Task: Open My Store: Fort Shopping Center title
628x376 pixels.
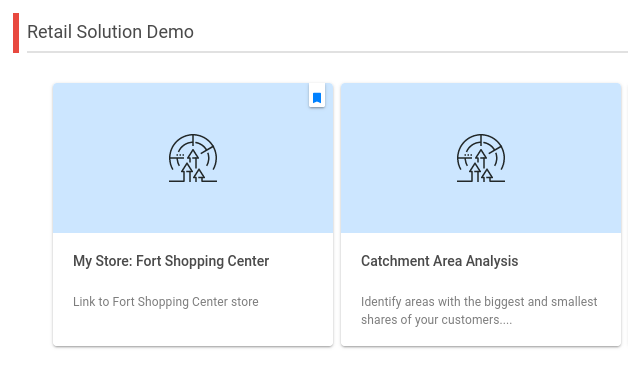Action: point(171,261)
